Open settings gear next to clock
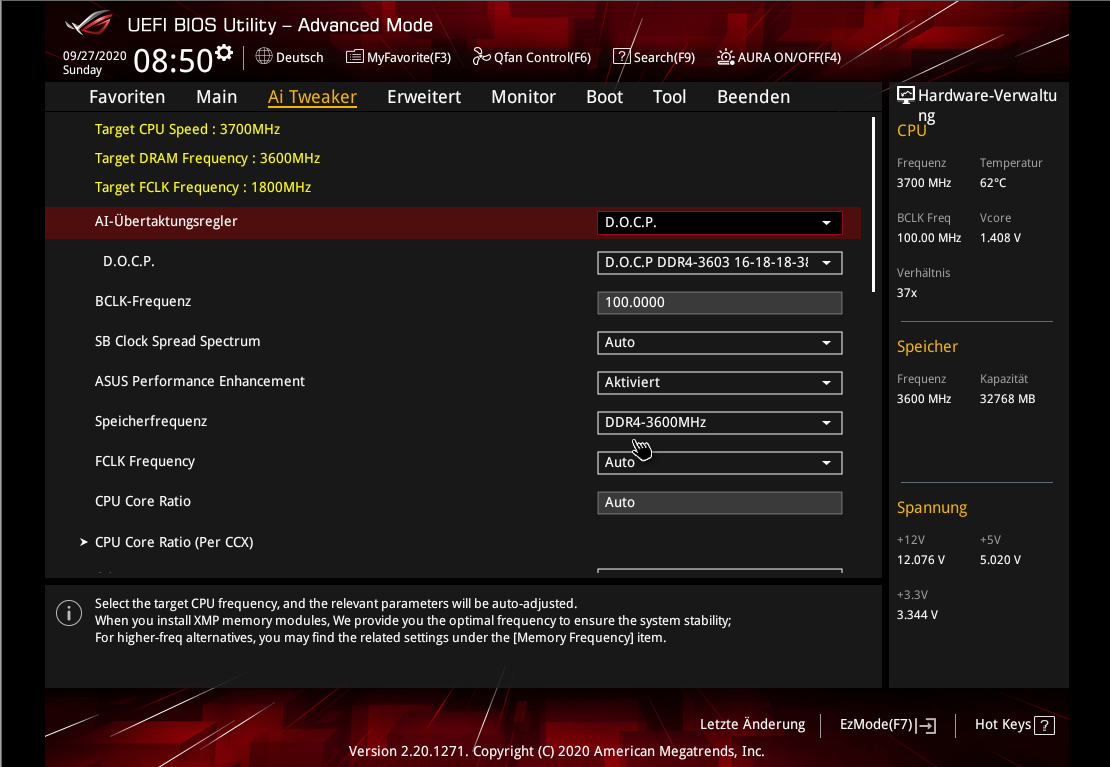Viewport: 1110px width, 767px height. (x=224, y=52)
